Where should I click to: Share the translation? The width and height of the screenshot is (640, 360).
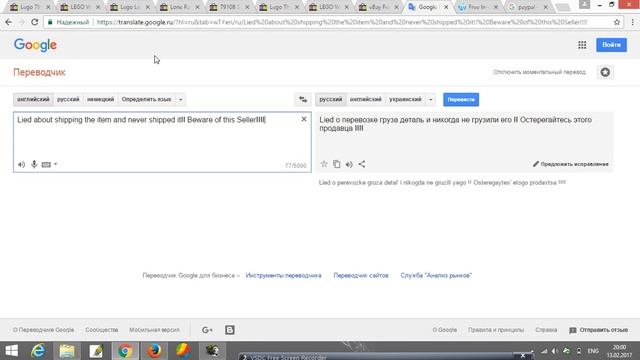[x=362, y=164]
